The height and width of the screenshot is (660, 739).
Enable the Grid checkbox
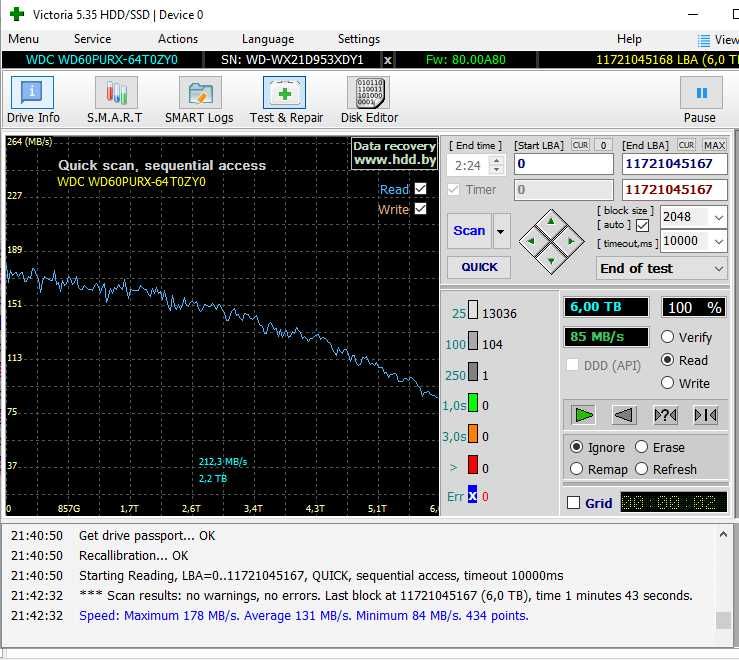(573, 503)
